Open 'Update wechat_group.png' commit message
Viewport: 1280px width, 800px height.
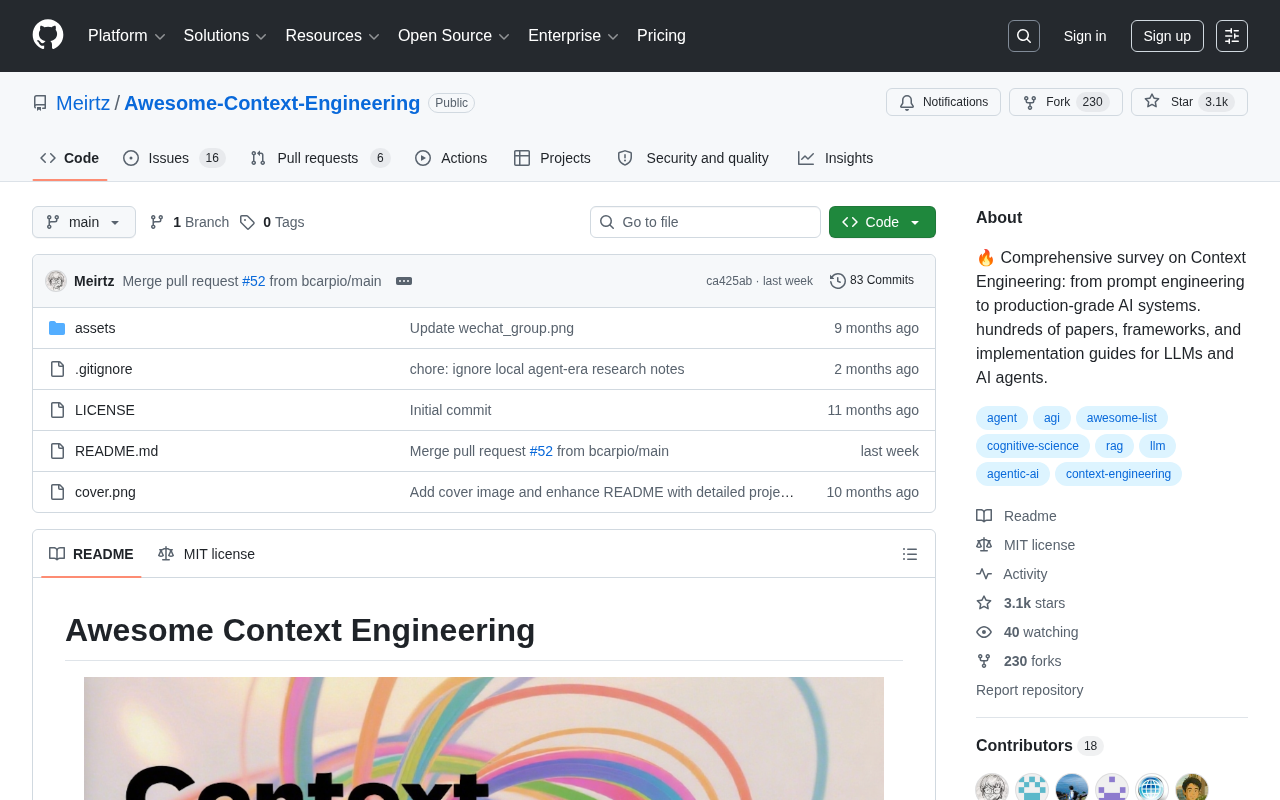click(492, 328)
